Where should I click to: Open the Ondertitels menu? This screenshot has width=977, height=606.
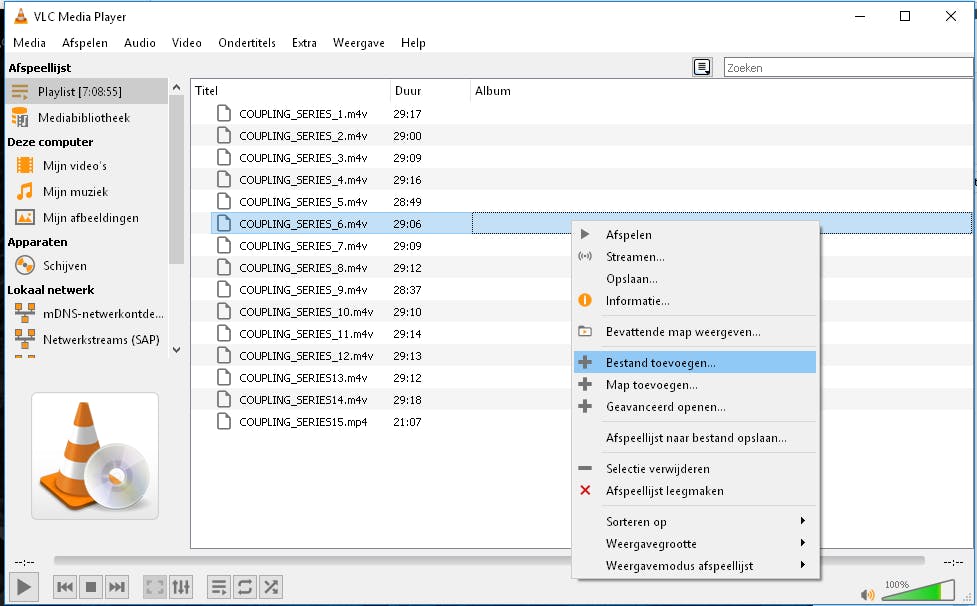point(247,43)
